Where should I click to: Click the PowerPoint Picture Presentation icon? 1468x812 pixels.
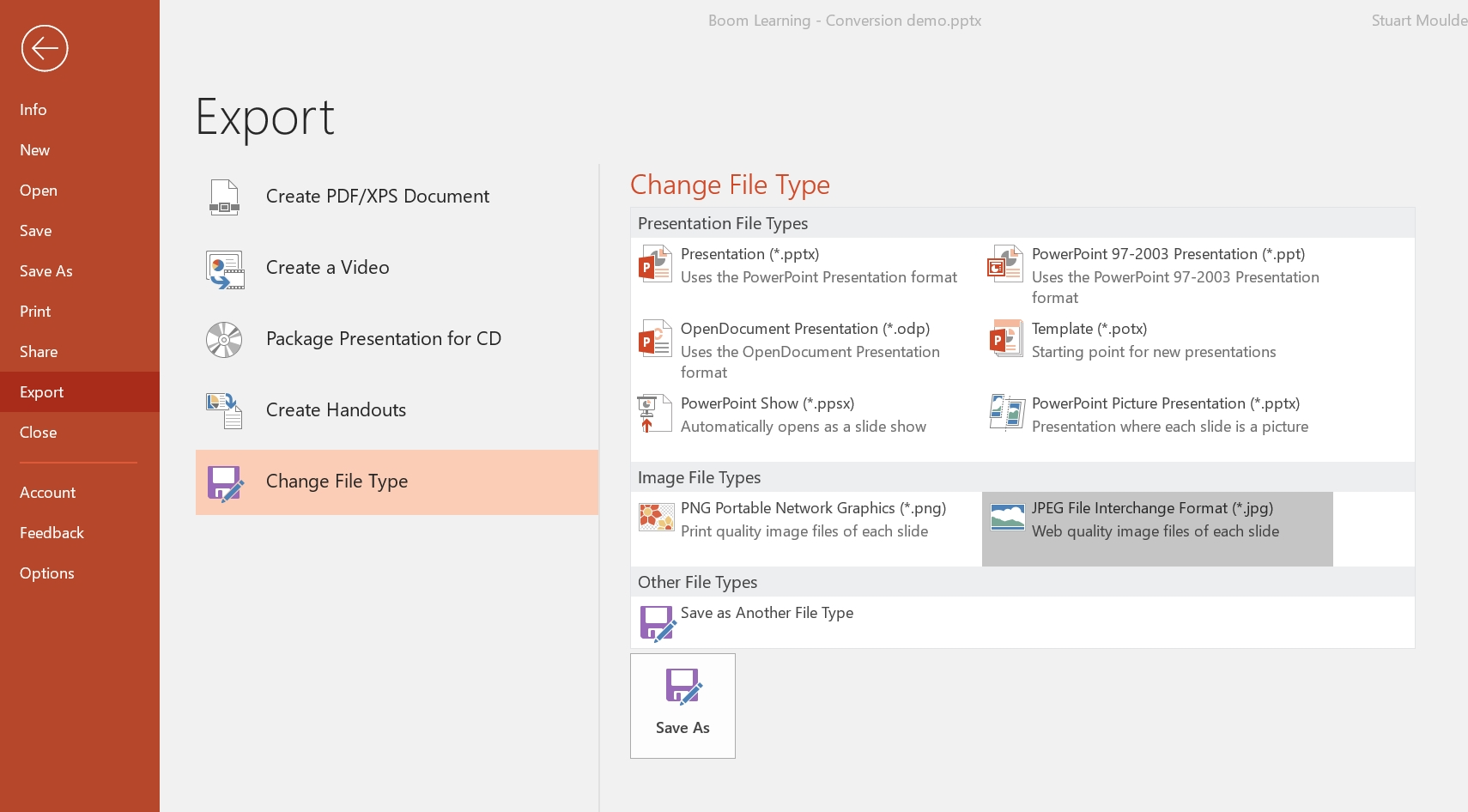point(1007,413)
